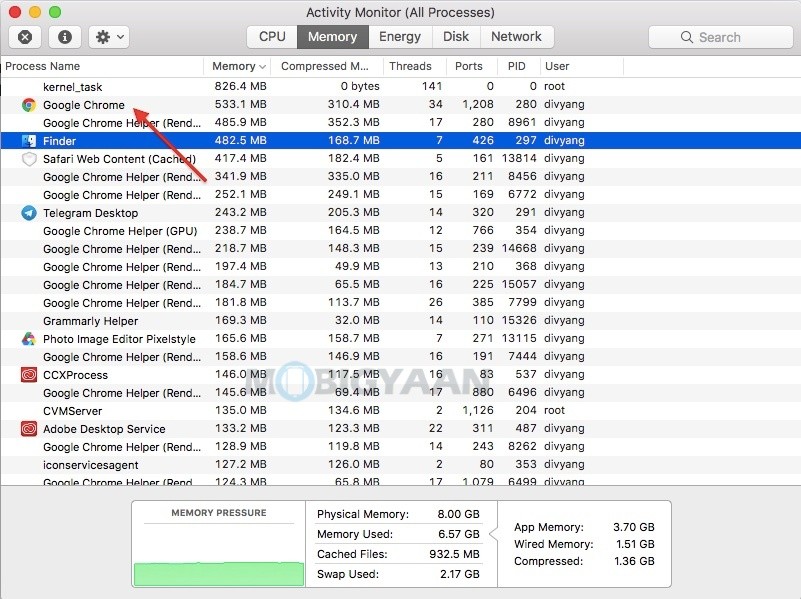
Task: Click the Photo Image Editor Pixelstyle icon
Action: tap(29, 339)
